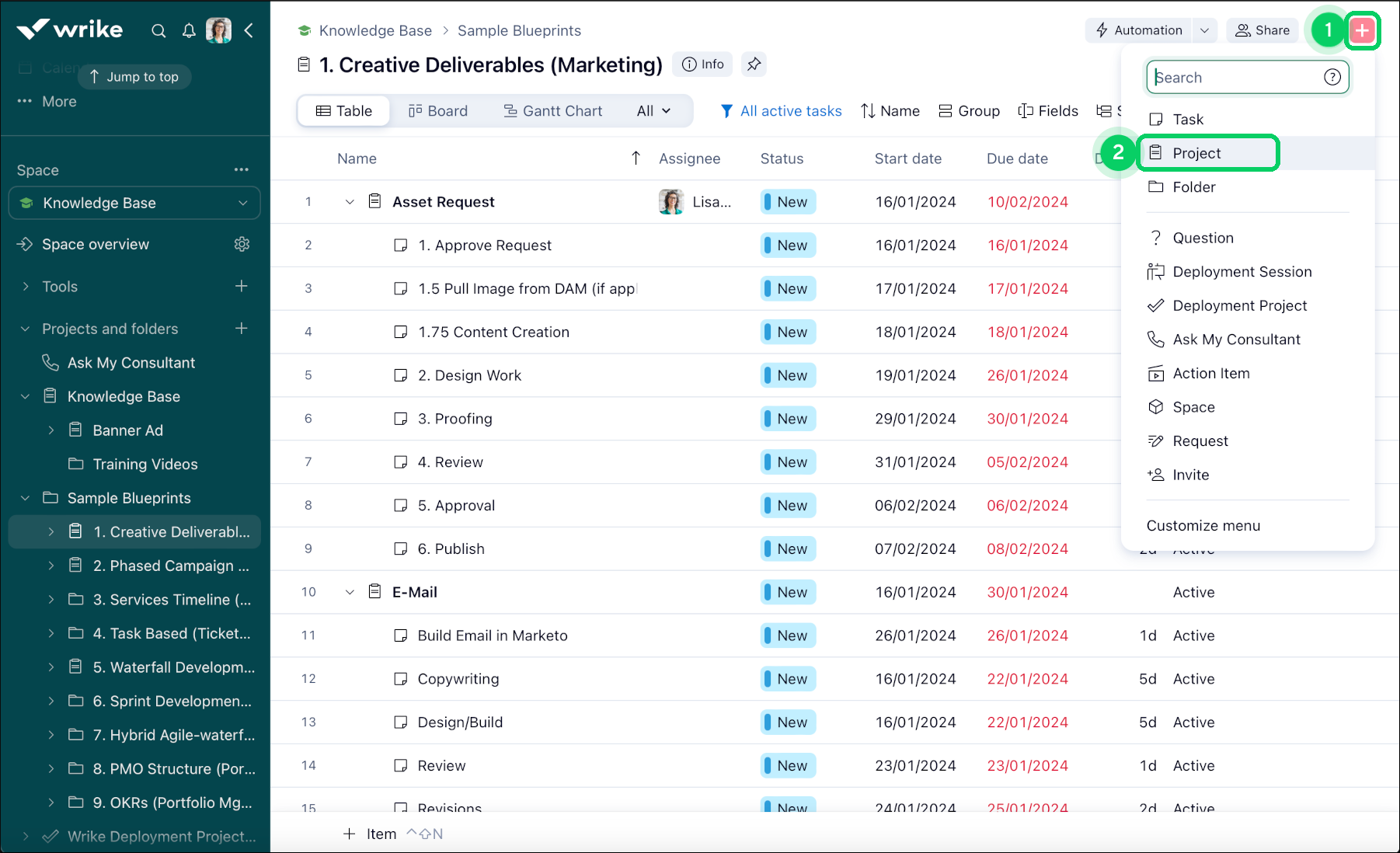Pin this project using the pin icon

pyautogui.click(x=754, y=64)
